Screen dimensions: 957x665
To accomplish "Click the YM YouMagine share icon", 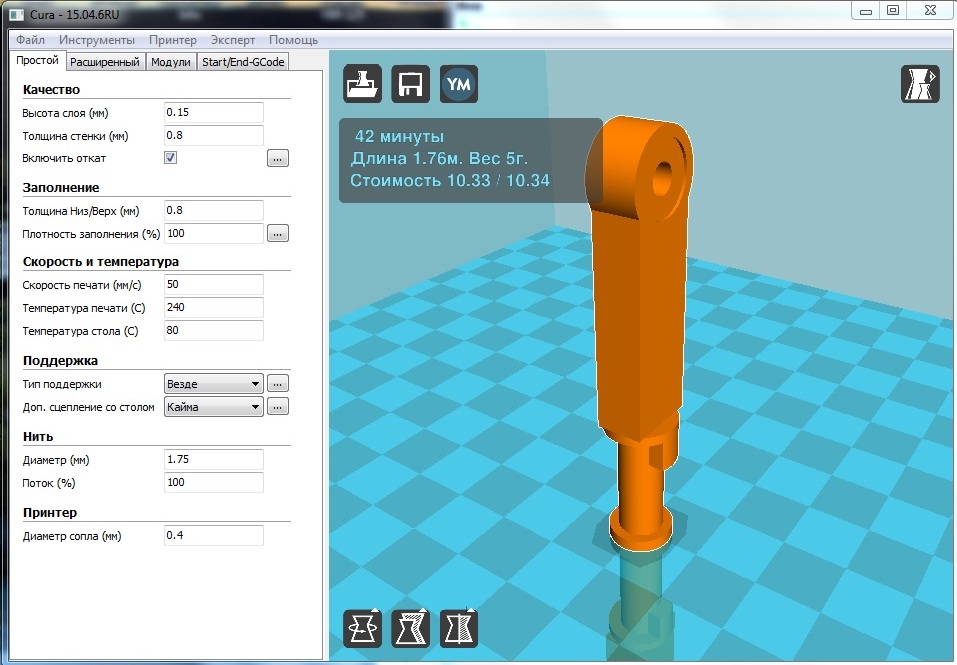I will click(x=458, y=84).
